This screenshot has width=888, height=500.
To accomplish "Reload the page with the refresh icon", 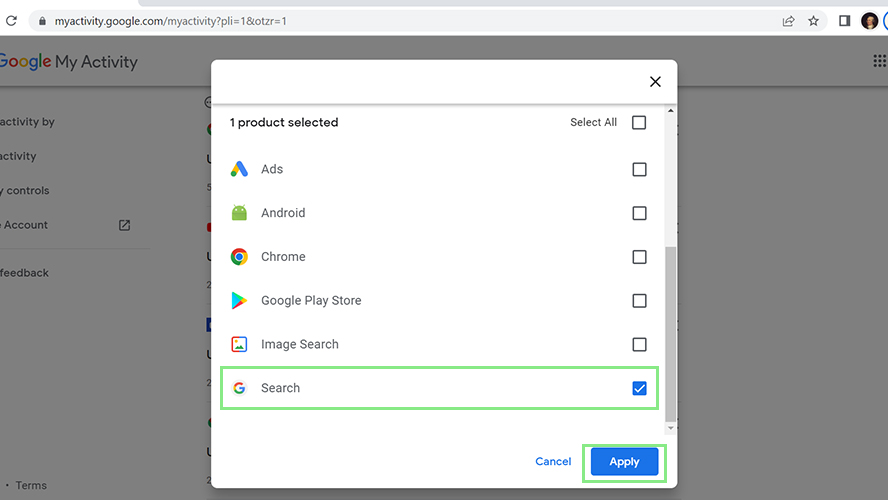I will [x=11, y=21].
